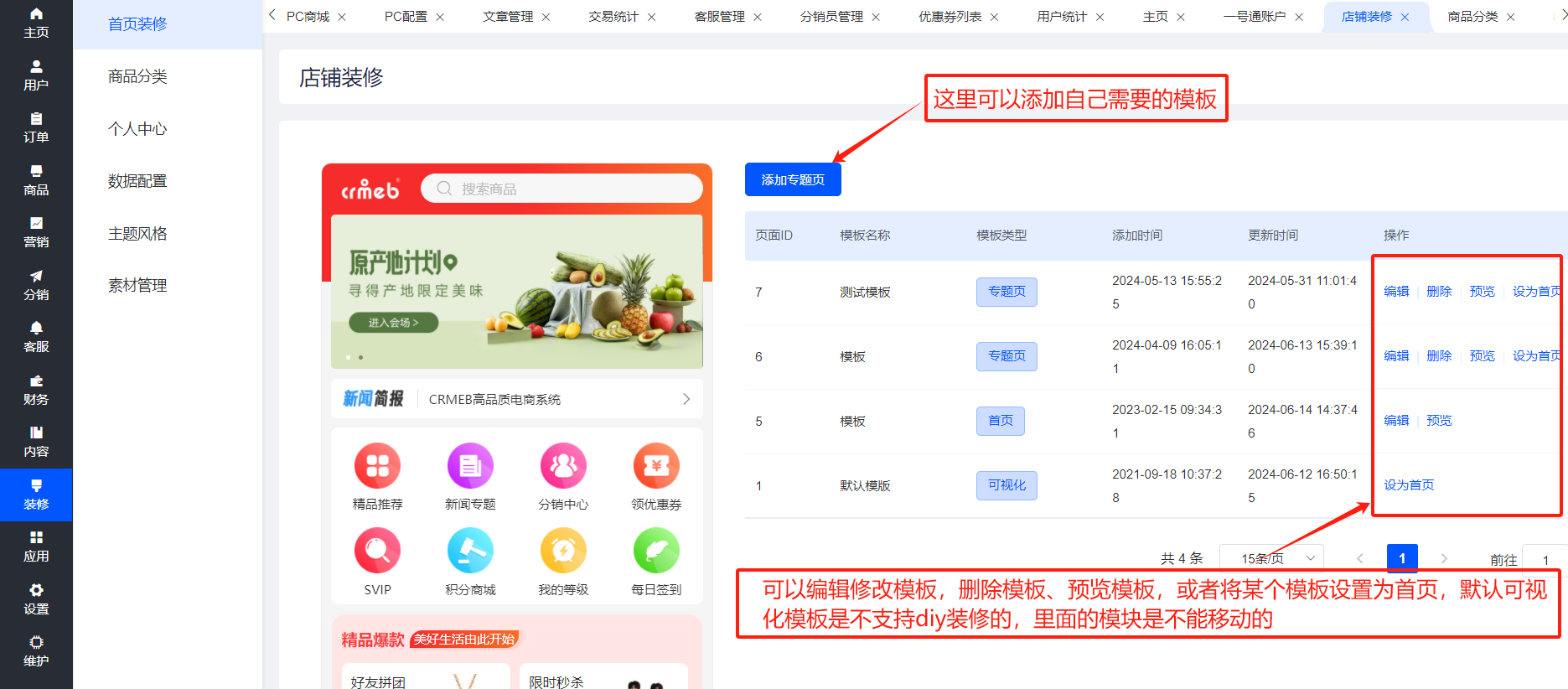Screen dimensions: 1568x689
Task: Click 设为首页 for the 默认模版 row
Action: pyautogui.click(x=1409, y=485)
